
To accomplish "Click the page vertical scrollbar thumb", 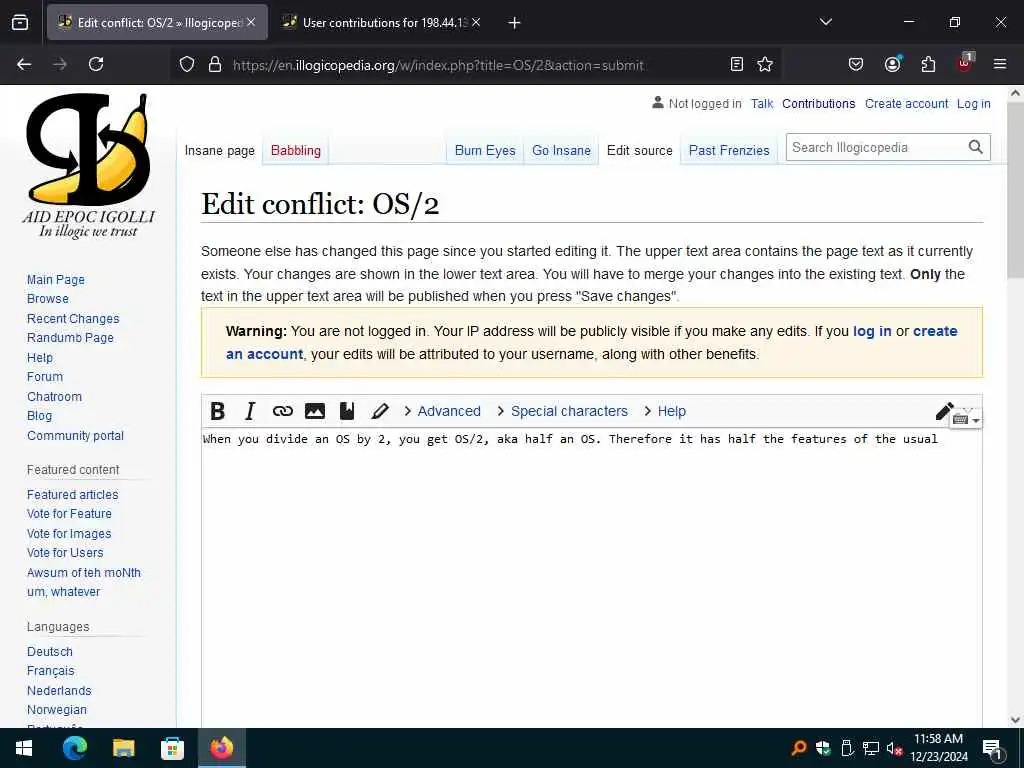I will [1015, 189].
